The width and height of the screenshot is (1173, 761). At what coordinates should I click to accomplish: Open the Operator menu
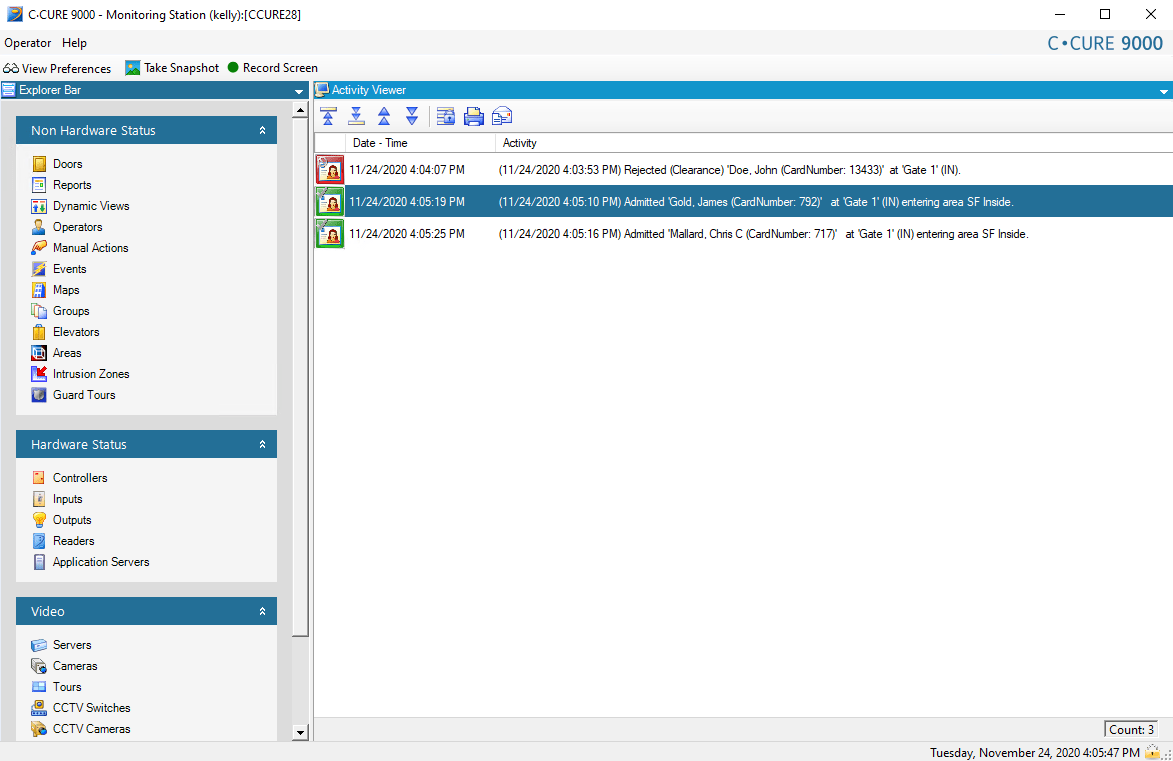point(28,43)
